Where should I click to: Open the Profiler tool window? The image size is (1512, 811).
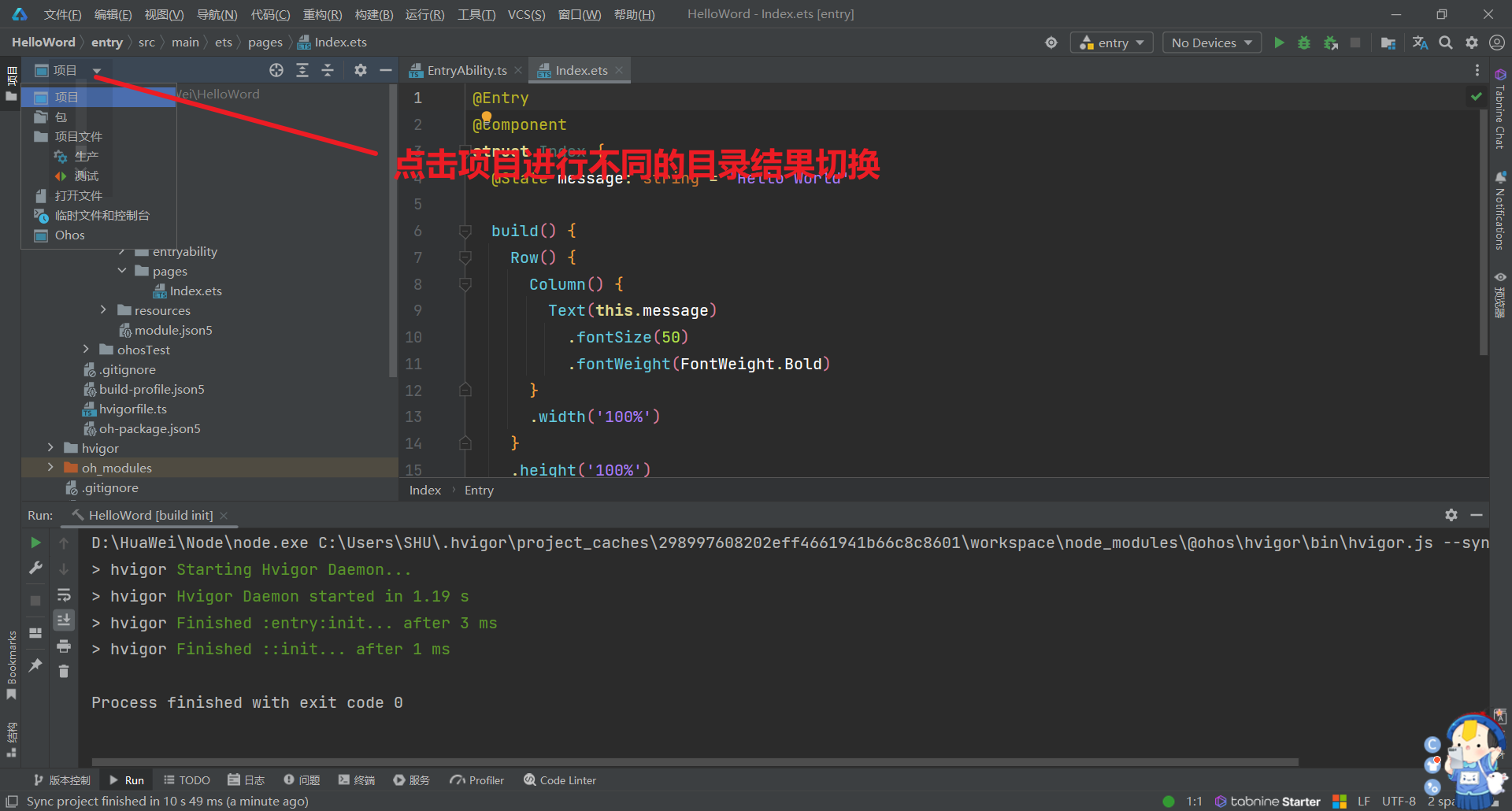tap(477, 780)
